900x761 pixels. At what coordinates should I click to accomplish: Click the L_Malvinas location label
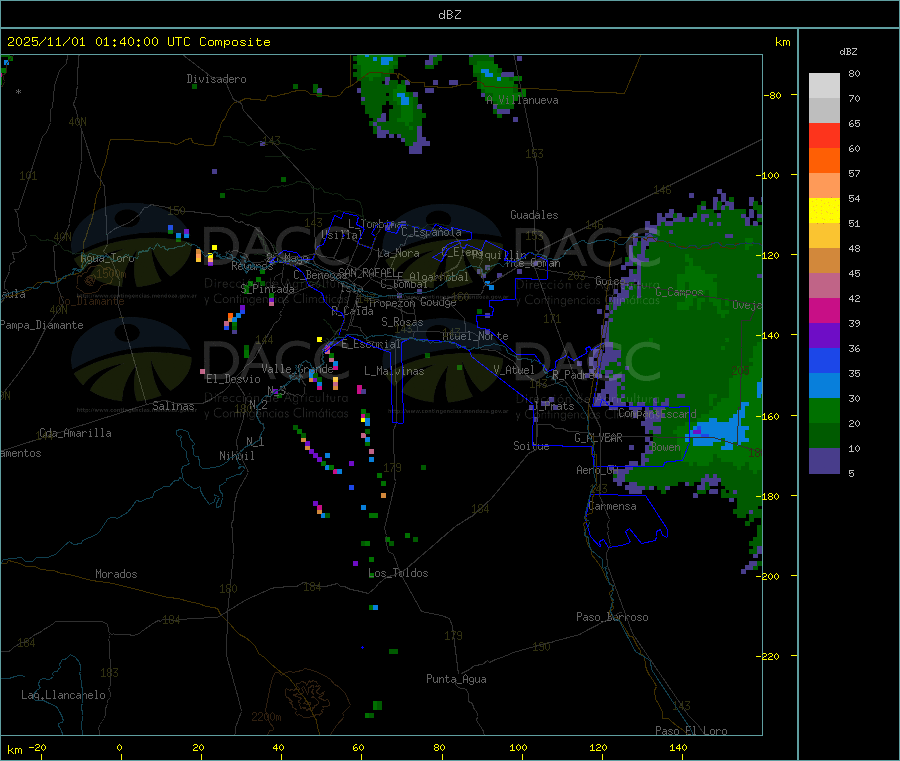[x=394, y=372]
